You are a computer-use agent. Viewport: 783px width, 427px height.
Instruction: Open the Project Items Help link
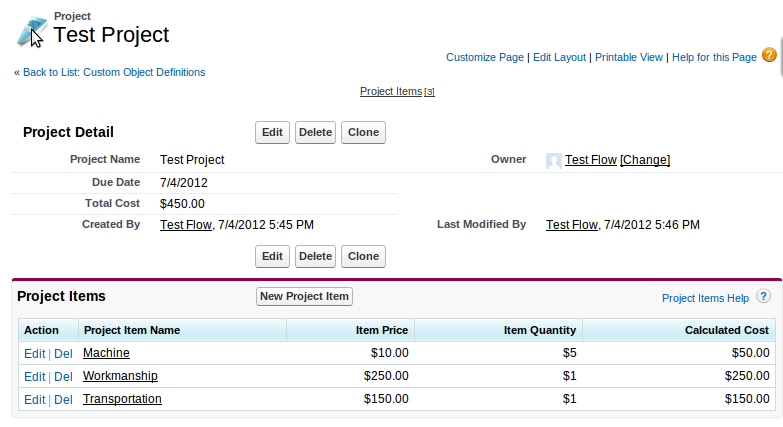(x=705, y=298)
